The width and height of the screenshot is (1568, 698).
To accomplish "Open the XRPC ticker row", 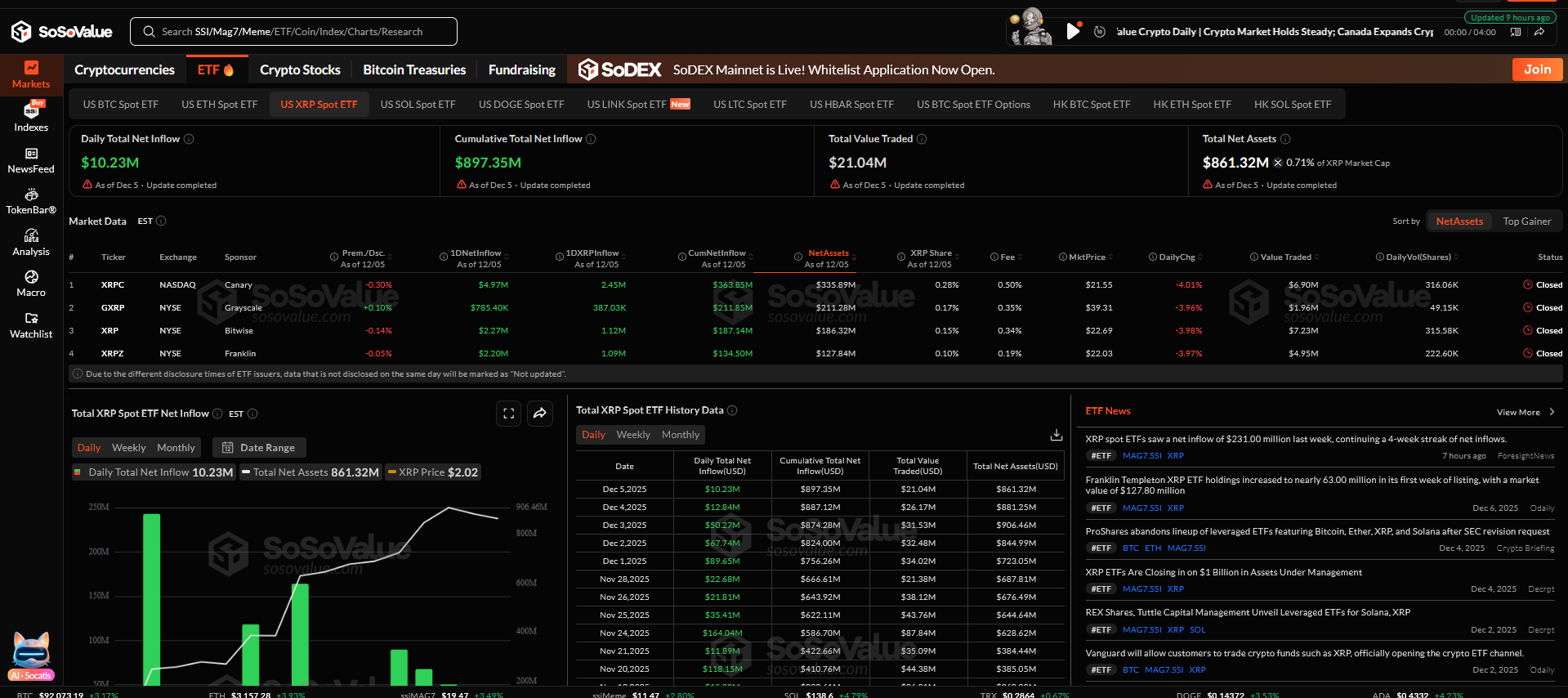I will (815, 285).
